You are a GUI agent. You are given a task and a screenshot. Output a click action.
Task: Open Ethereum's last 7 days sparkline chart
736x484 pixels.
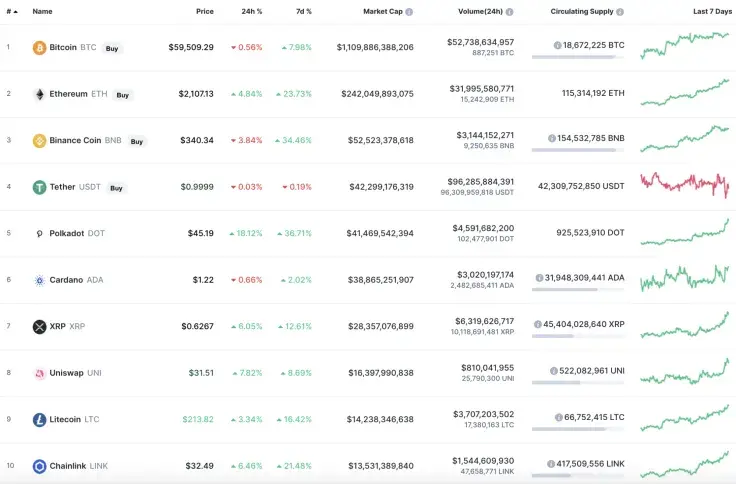pyautogui.click(x=685, y=92)
